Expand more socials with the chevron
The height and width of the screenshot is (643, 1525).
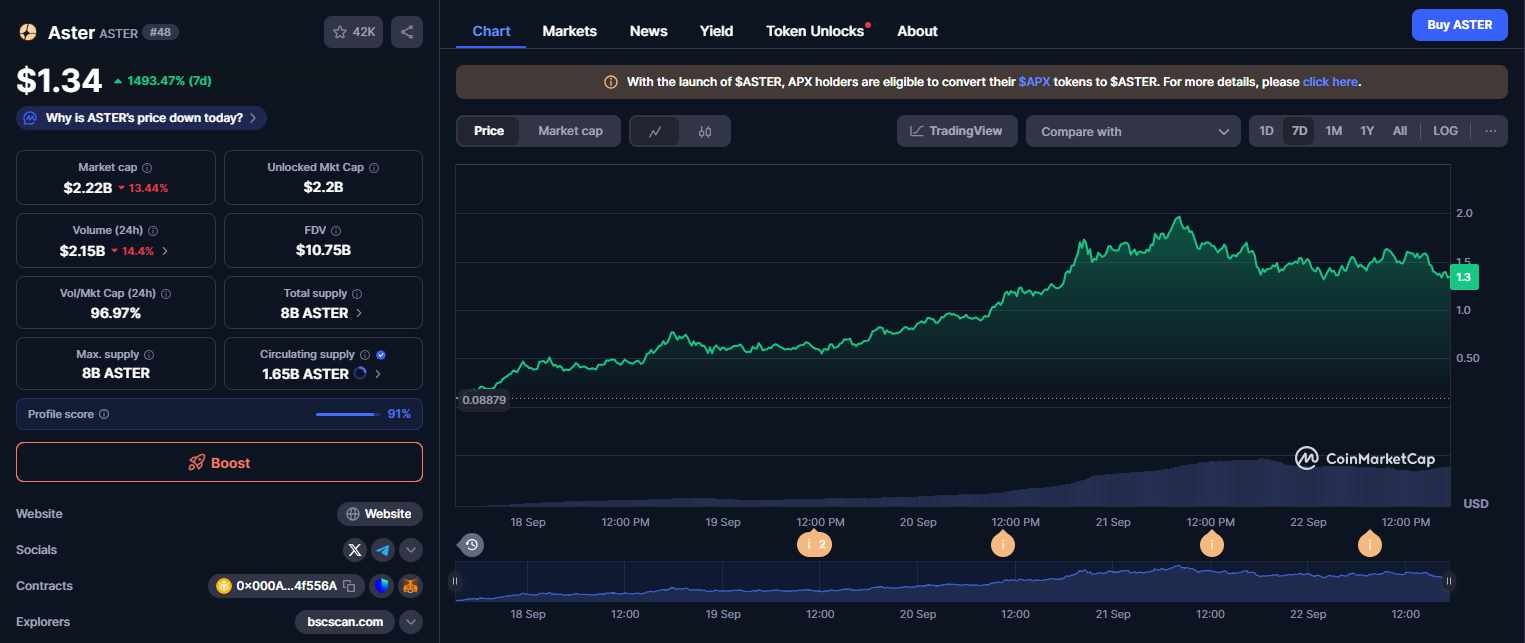[411, 550]
